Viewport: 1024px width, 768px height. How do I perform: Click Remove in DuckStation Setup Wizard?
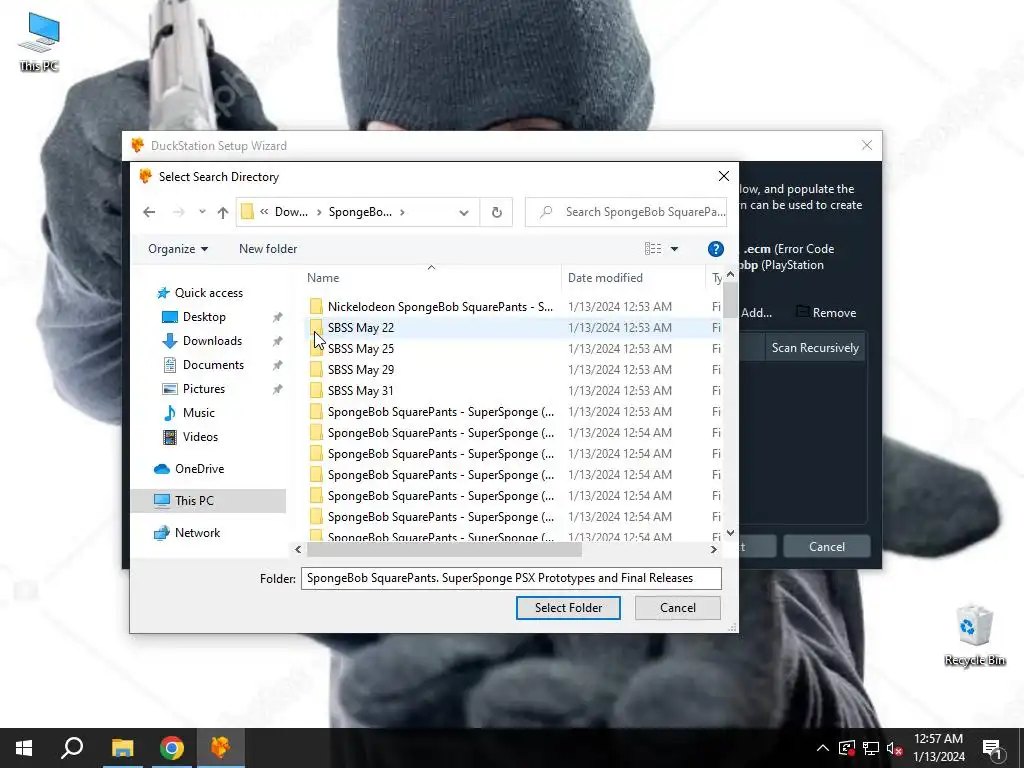click(x=826, y=313)
